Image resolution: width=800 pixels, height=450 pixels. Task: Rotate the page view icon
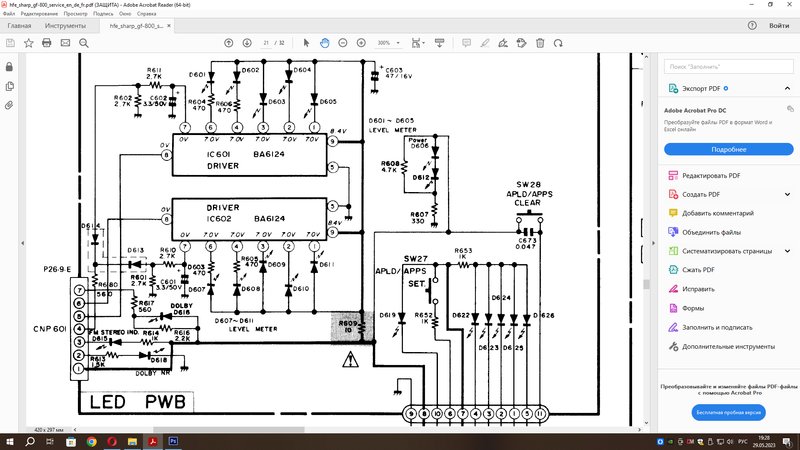(x=558, y=43)
